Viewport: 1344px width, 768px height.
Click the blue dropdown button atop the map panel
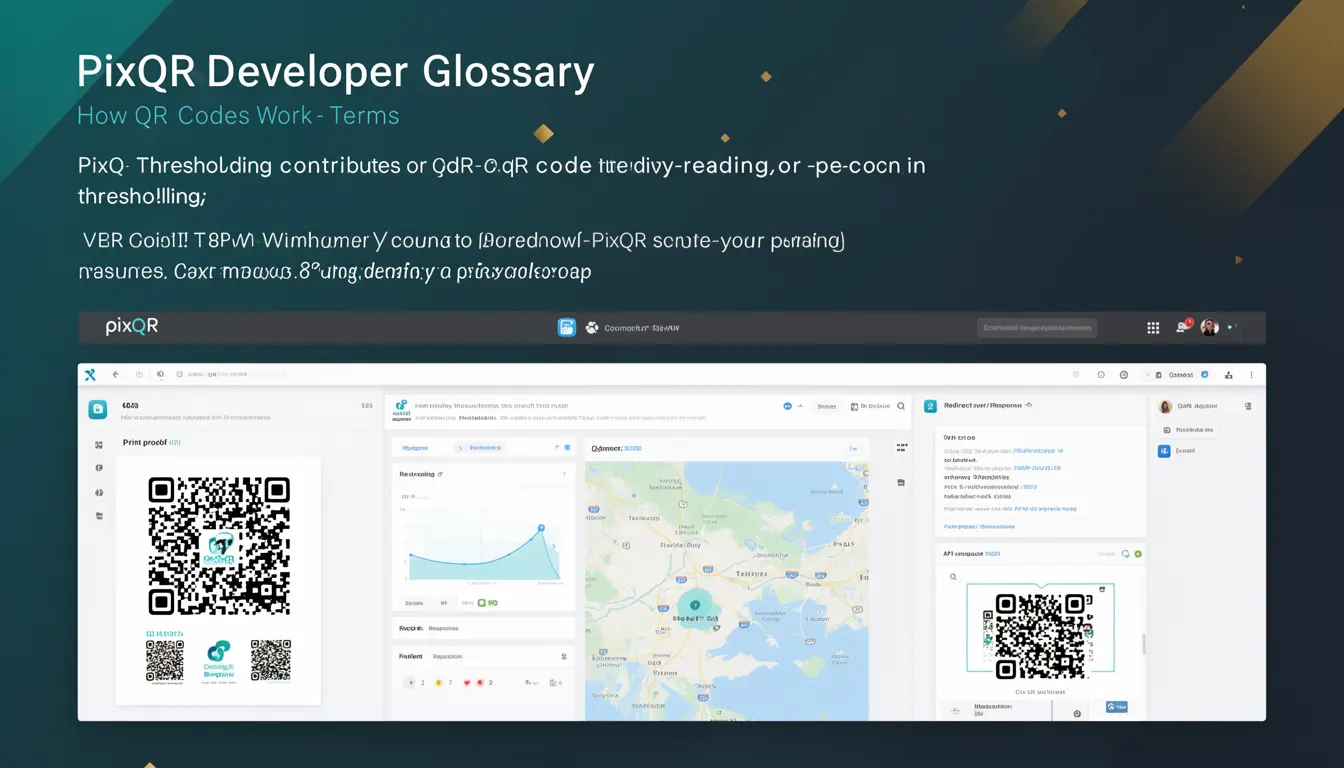pos(853,449)
